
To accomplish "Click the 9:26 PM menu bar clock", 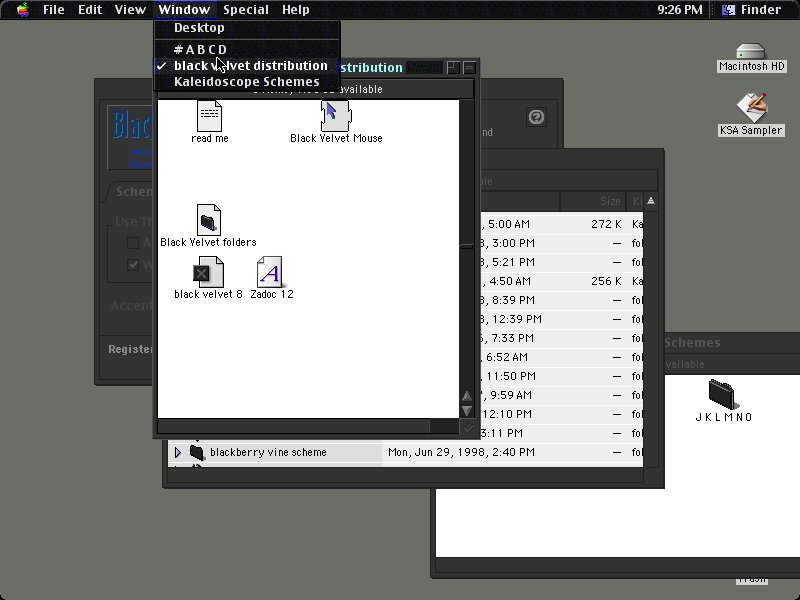I will [679, 10].
